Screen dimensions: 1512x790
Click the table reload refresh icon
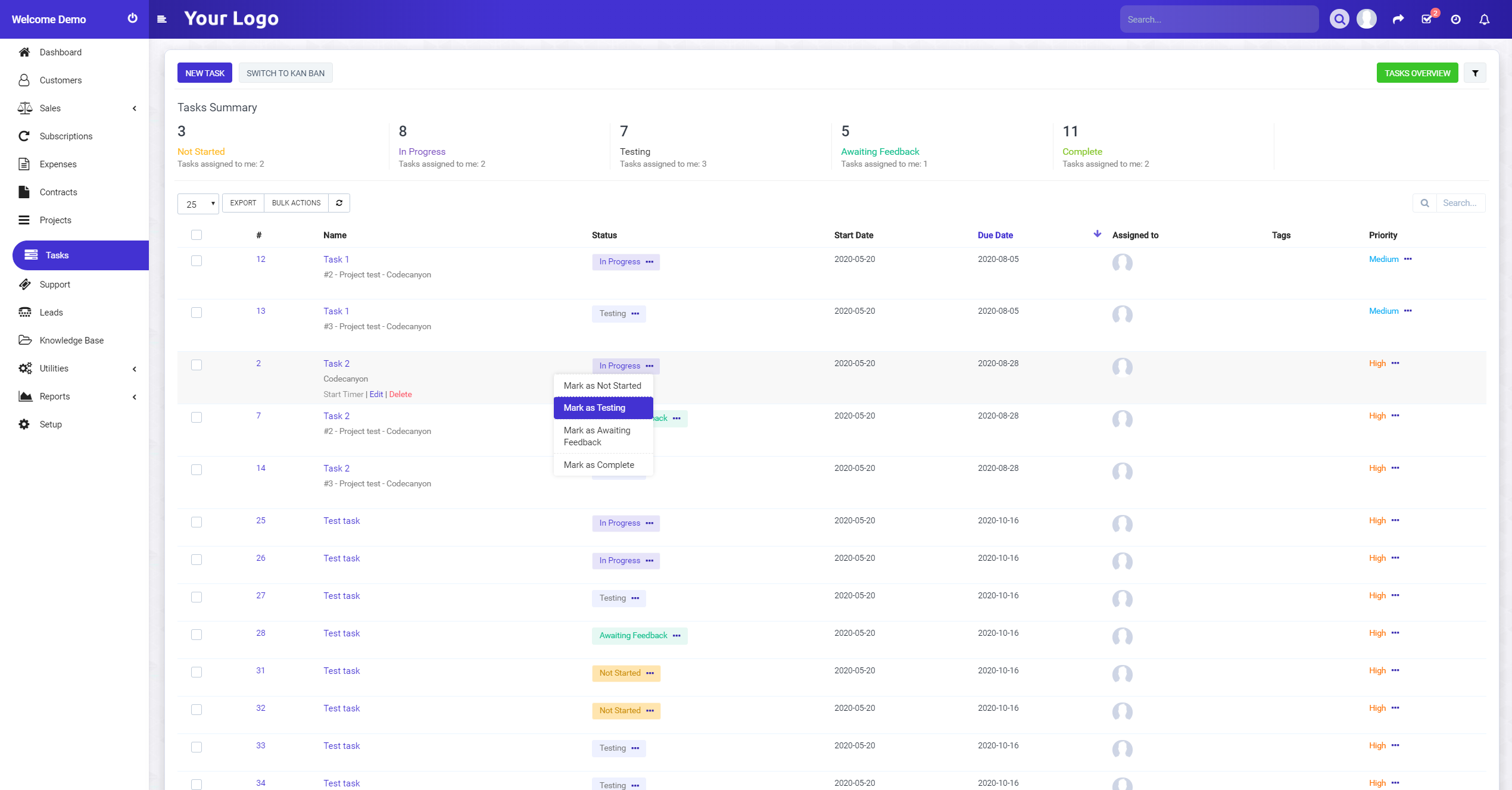(339, 203)
